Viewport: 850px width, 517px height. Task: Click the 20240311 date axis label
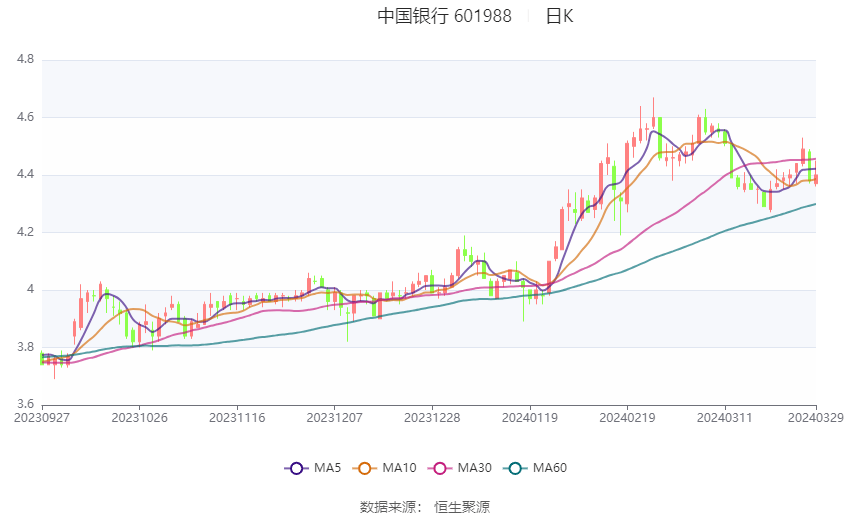[x=725, y=418]
